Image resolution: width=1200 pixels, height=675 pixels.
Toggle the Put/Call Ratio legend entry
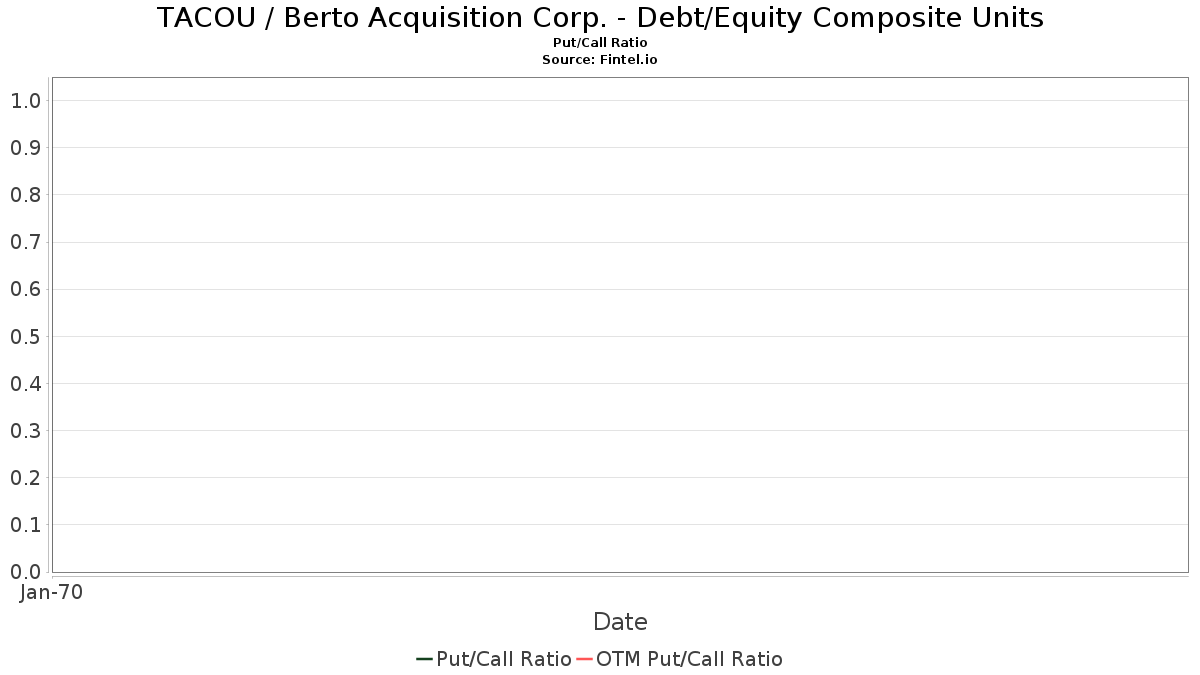[504, 659]
